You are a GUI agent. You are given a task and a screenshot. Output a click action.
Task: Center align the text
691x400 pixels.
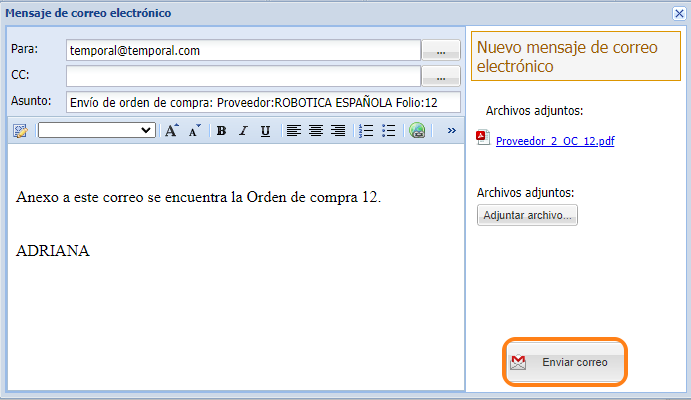pos(316,130)
